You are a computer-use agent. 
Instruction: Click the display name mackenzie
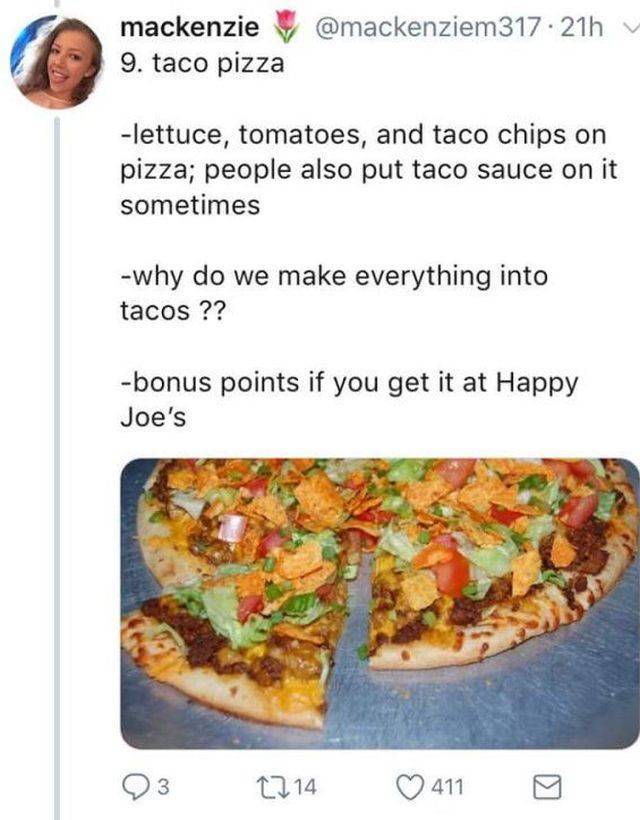point(189,27)
